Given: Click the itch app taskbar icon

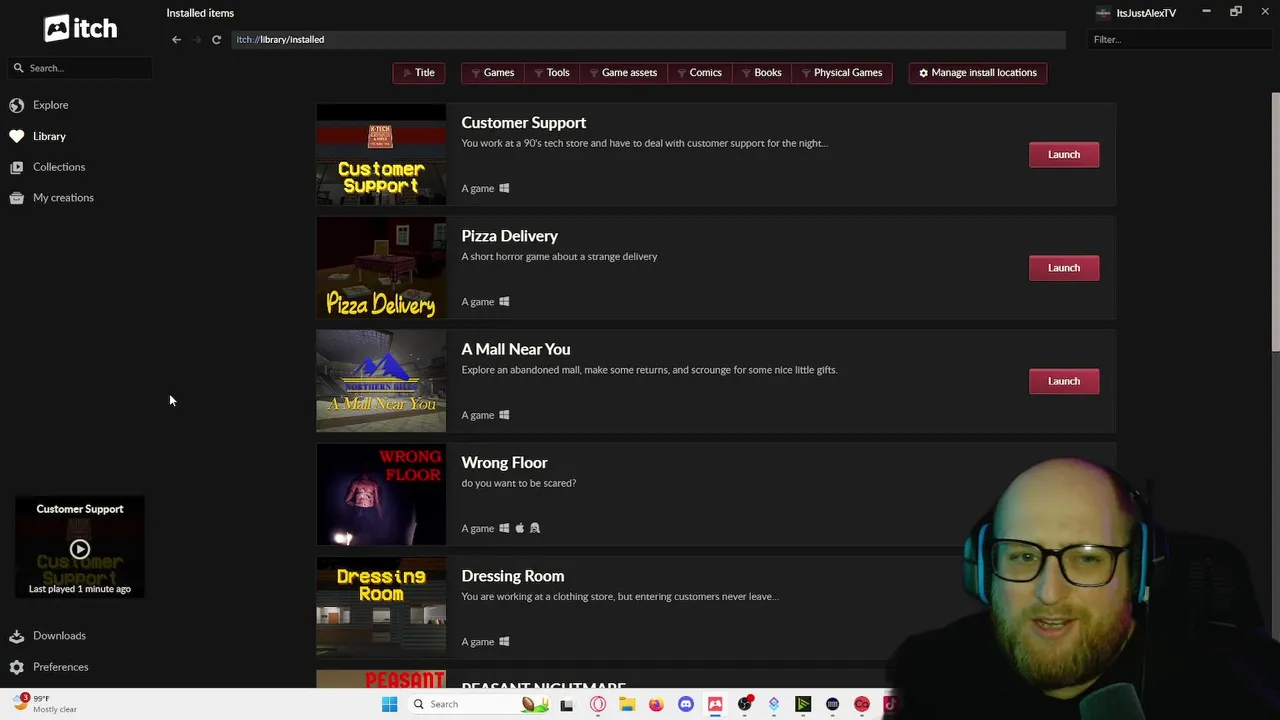Looking at the screenshot, I should pos(715,704).
